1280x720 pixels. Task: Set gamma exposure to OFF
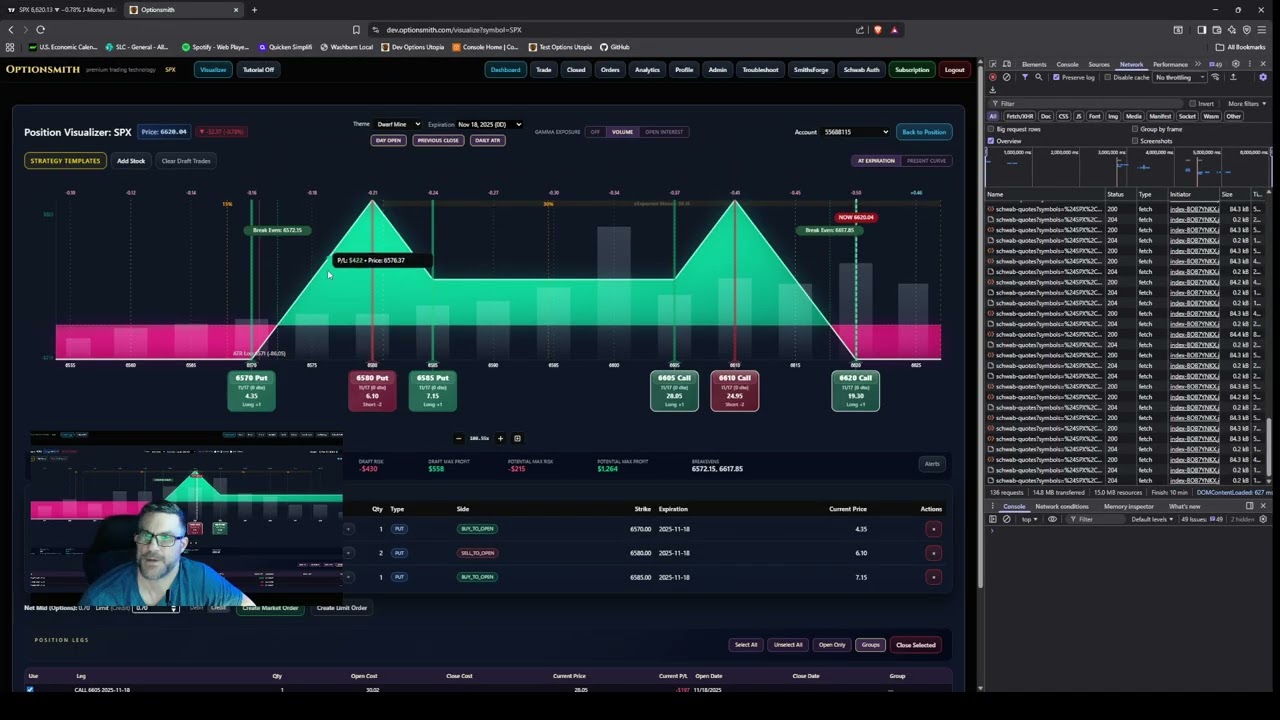(595, 132)
